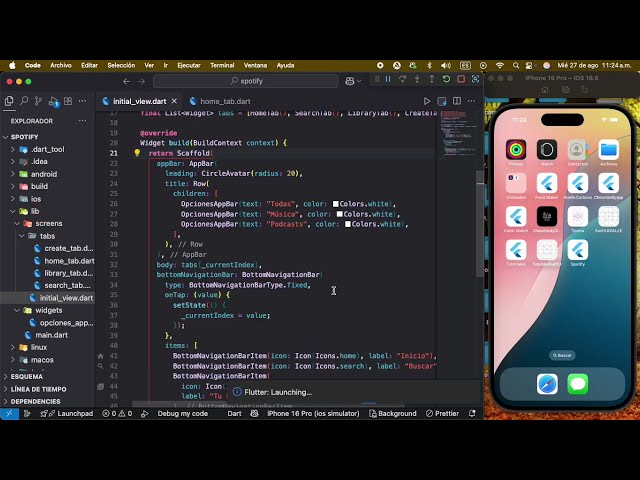The width and height of the screenshot is (640, 480).
Task: Open the Search view in activity bar
Action: tap(24, 101)
